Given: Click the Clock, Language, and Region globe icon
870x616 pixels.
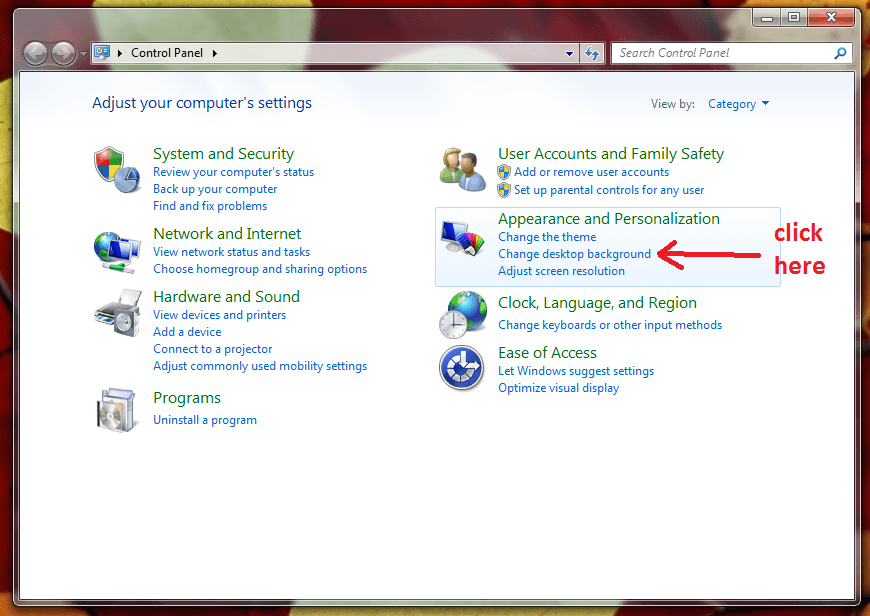Looking at the screenshot, I should pyautogui.click(x=462, y=313).
